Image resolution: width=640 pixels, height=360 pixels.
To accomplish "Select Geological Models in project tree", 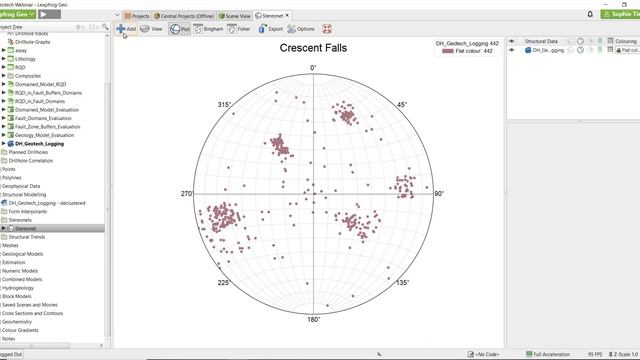I will (22, 254).
